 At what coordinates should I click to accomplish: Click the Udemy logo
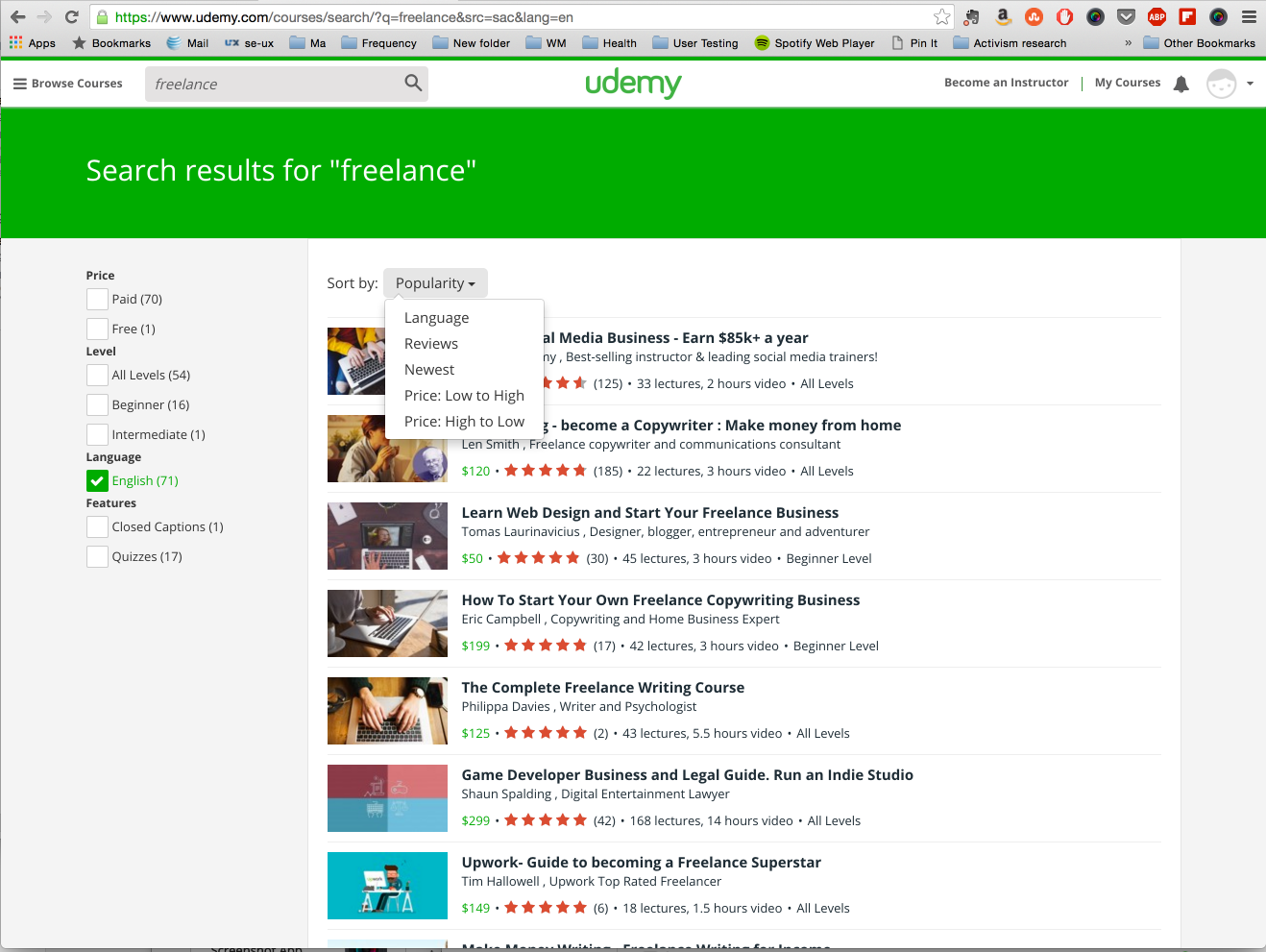tap(633, 84)
